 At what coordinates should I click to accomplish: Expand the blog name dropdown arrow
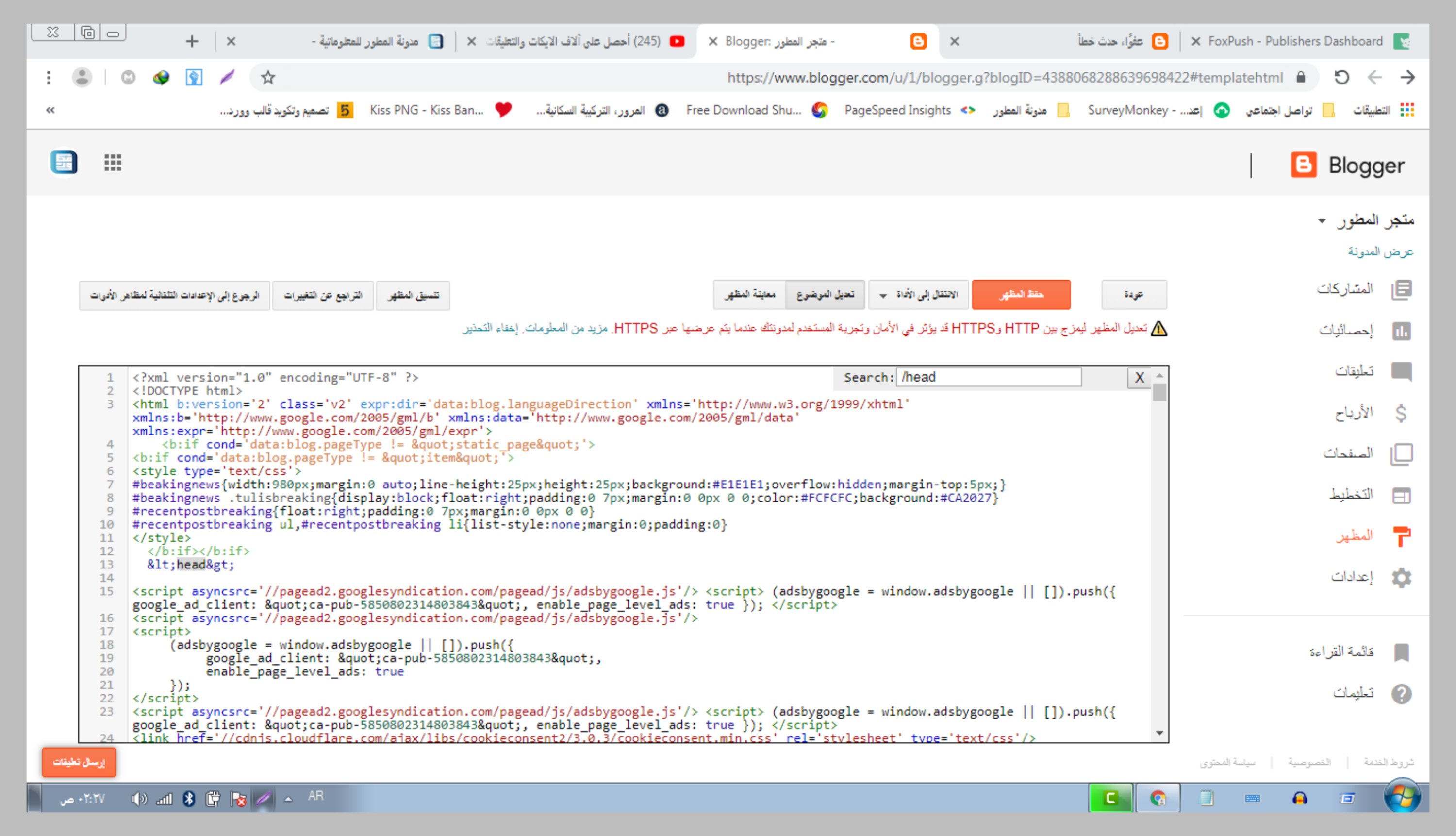(x=1322, y=221)
